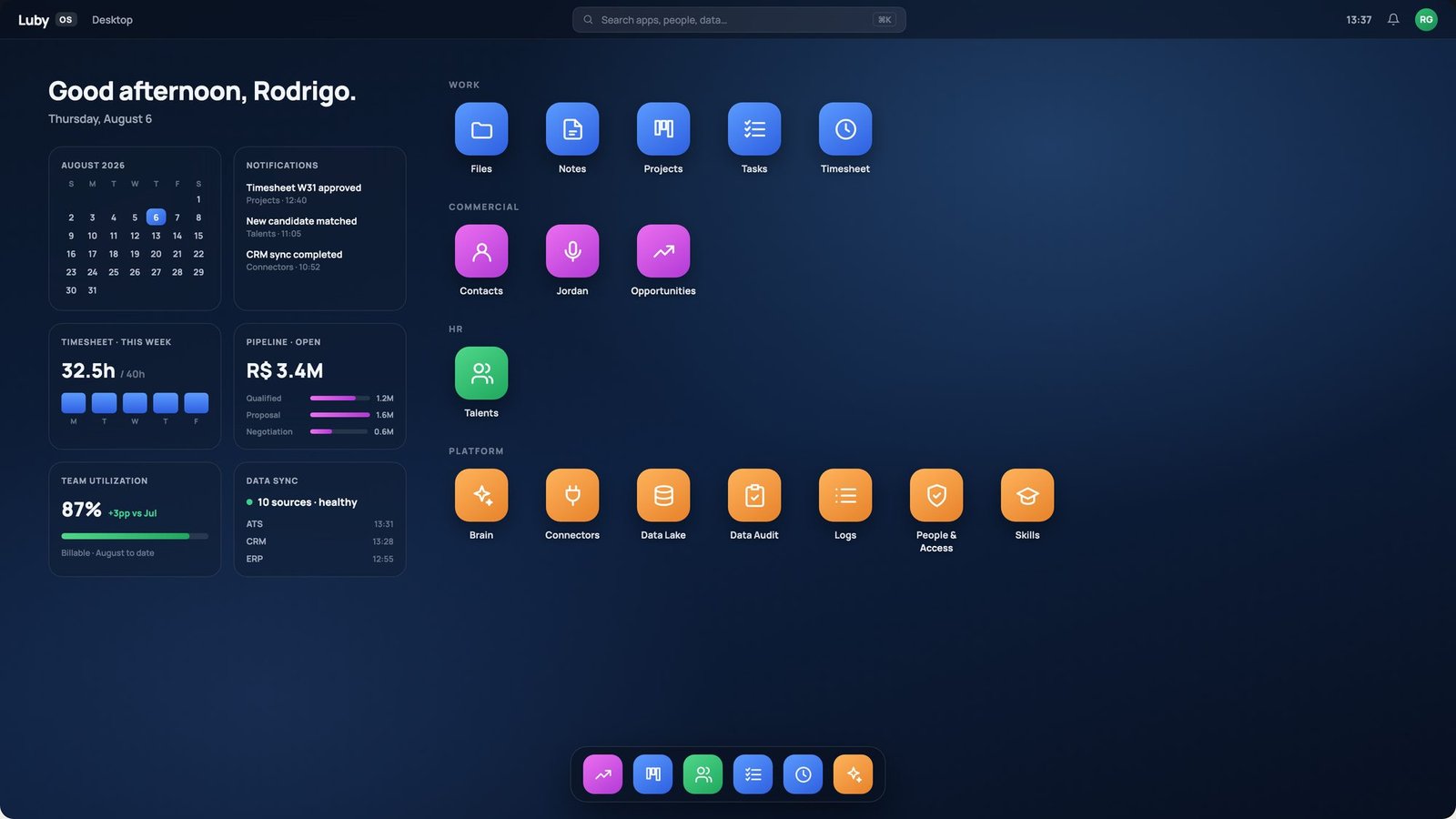Click the Qualified pipeline progress bar
1456x819 pixels.
339,399
